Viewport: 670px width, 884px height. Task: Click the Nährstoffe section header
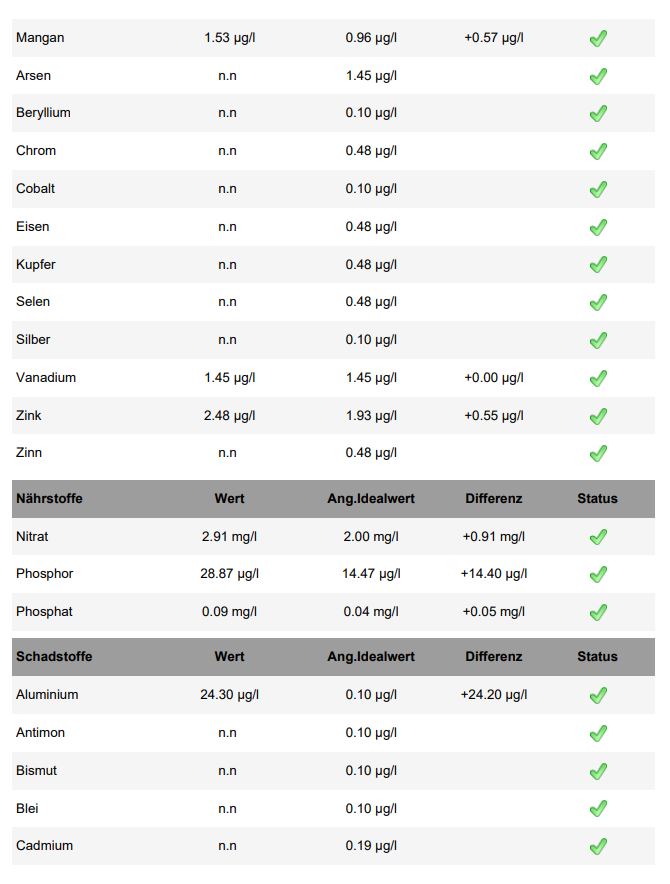tap(49, 498)
